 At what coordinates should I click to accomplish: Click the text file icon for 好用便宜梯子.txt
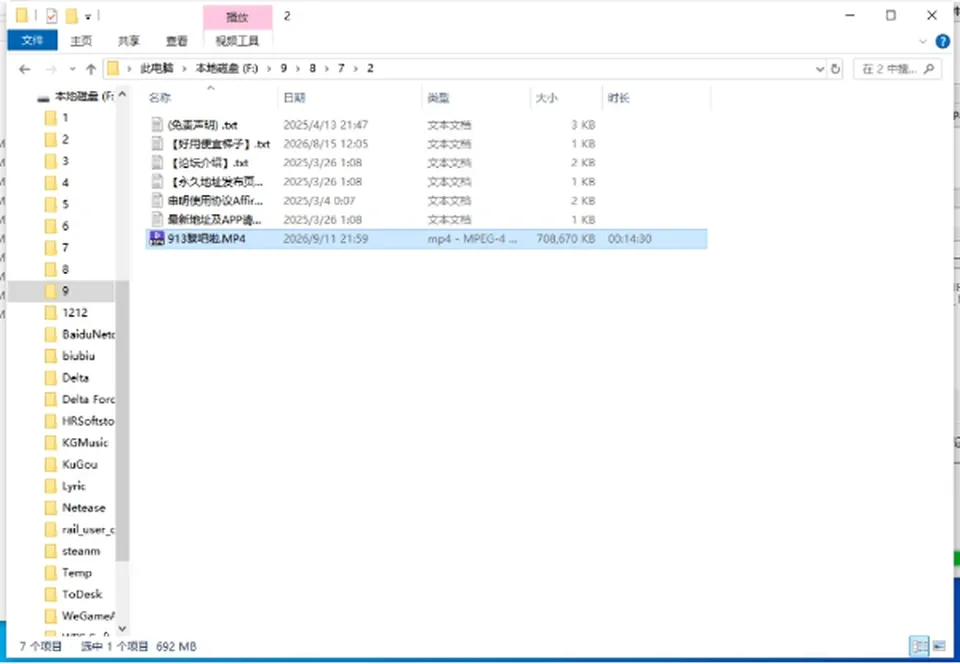coord(157,144)
